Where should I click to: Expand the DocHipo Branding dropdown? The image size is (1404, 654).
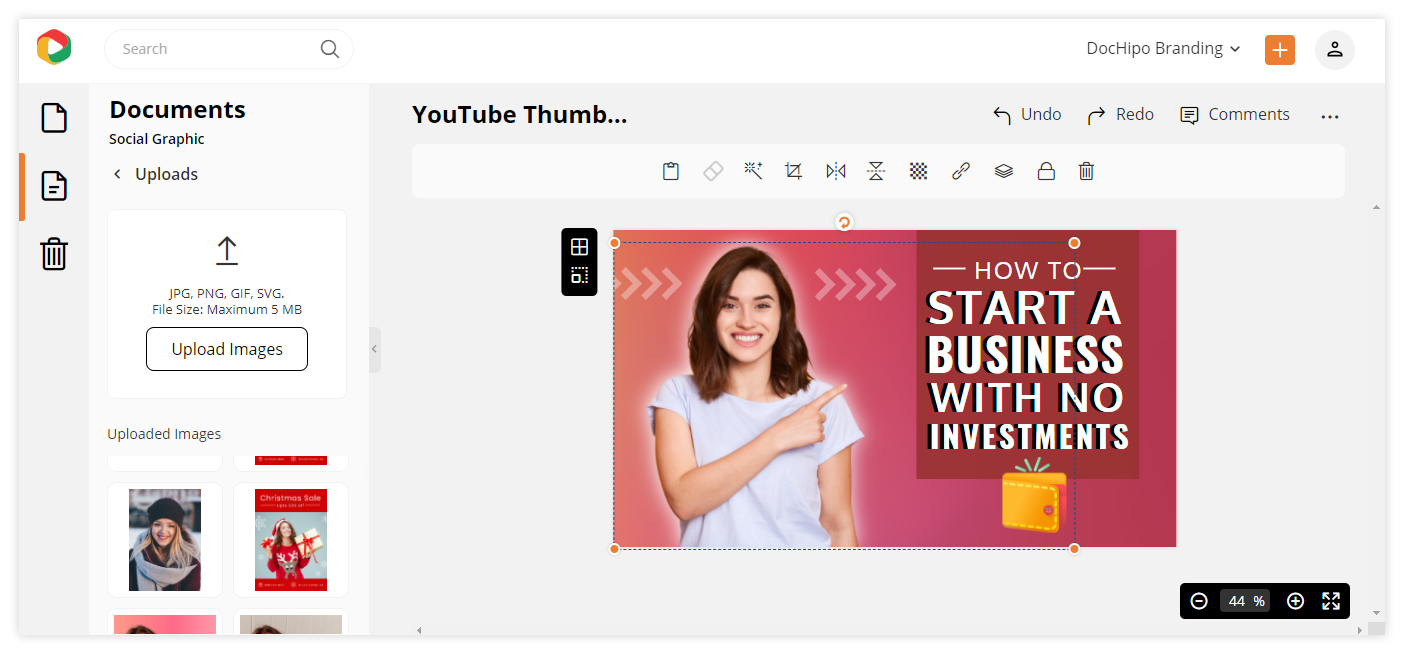1164,48
